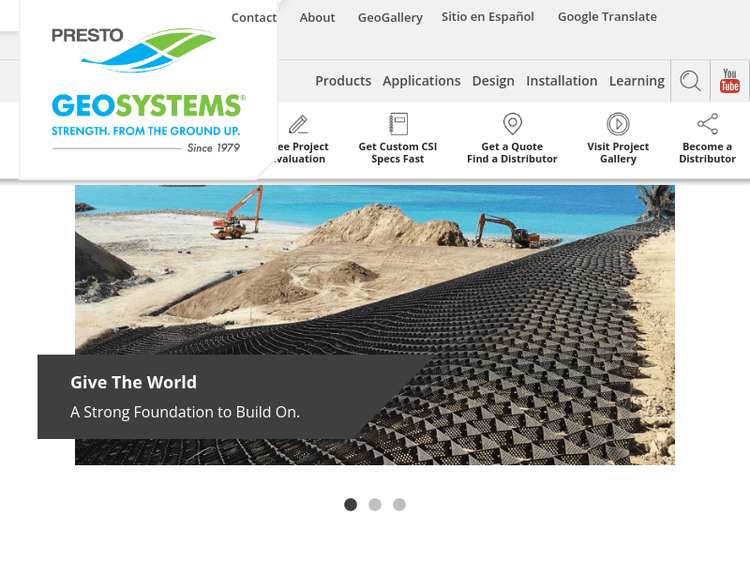The width and height of the screenshot is (750, 563).
Task: Visit the YouTube channel icon
Action: [x=730, y=81]
